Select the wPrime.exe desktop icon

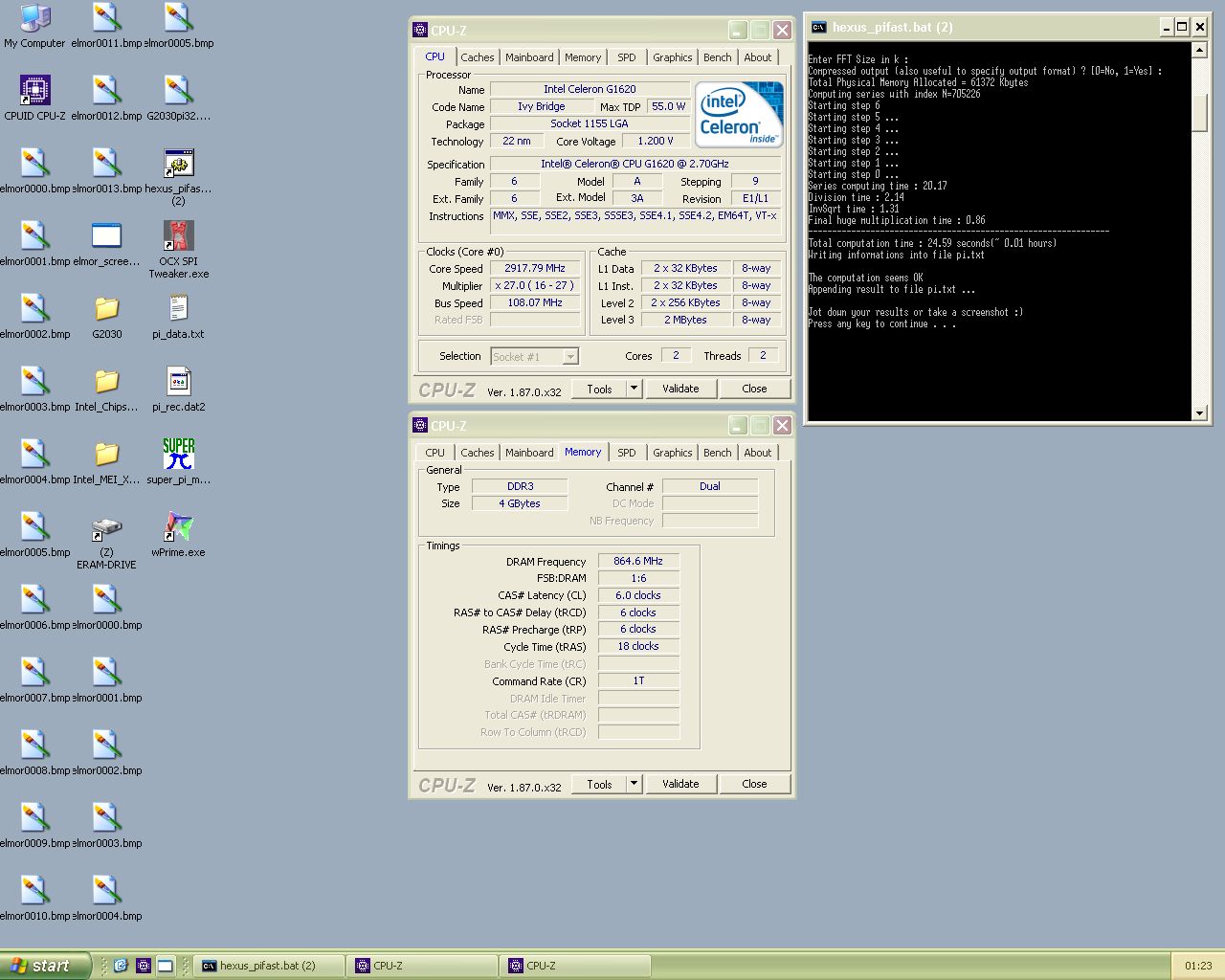[178, 533]
